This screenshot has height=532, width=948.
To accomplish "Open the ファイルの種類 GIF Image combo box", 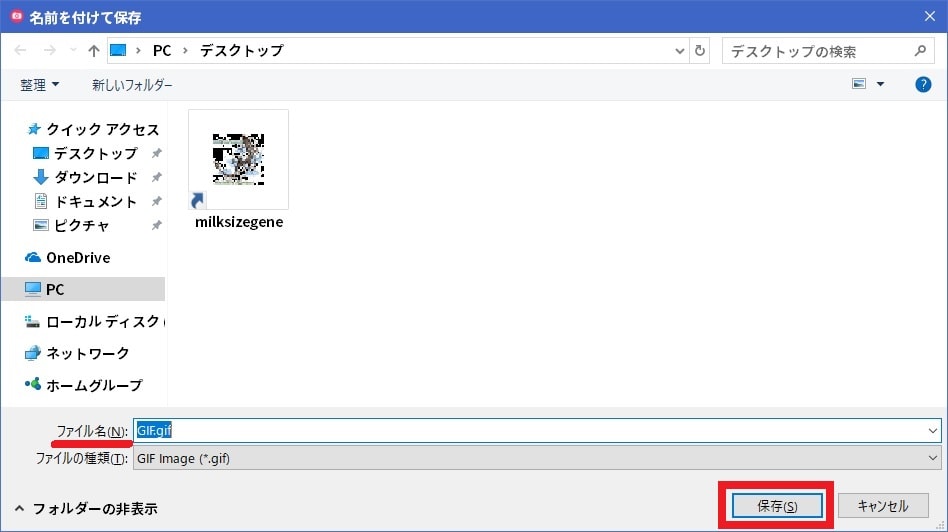I will click(x=537, y=458).
